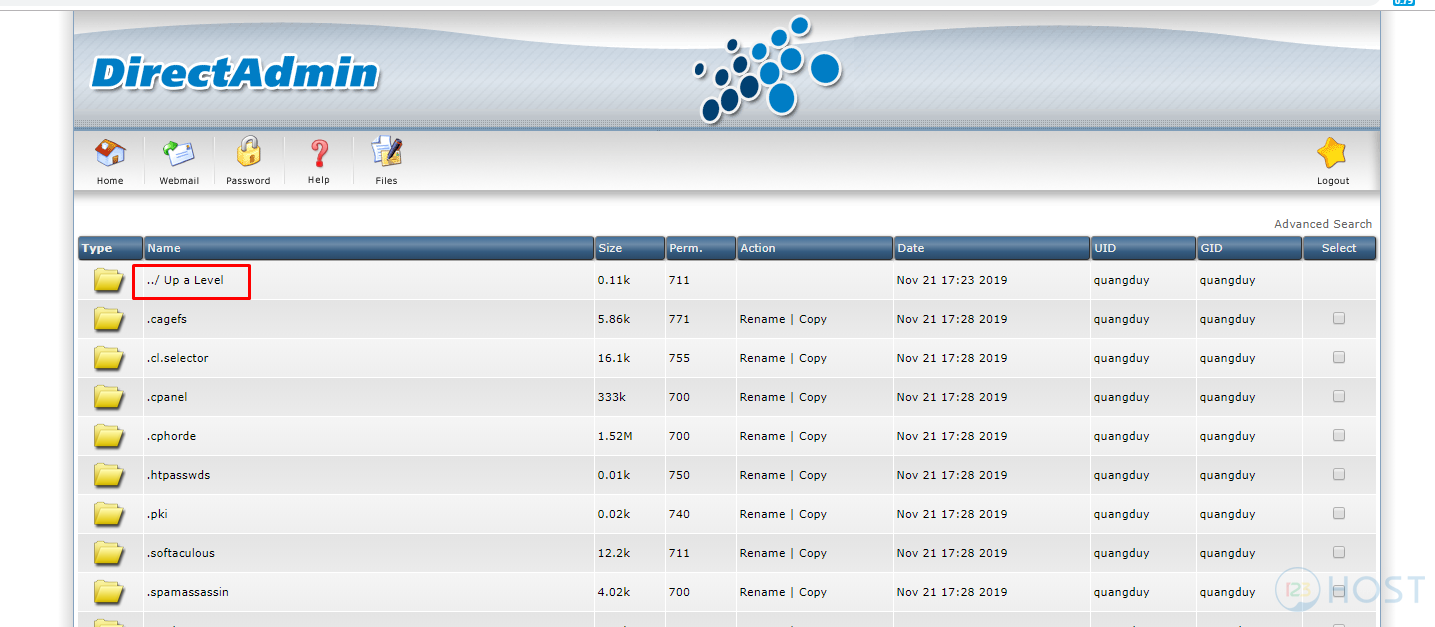Open the .cphorde folder link

[171, 437]
